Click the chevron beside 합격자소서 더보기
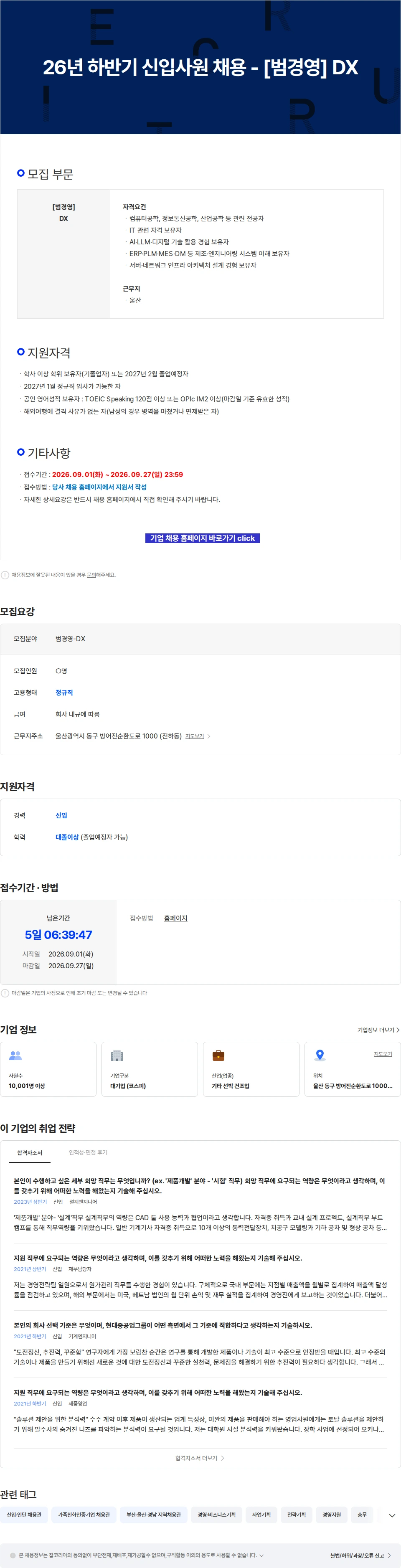 [223, 1458]
